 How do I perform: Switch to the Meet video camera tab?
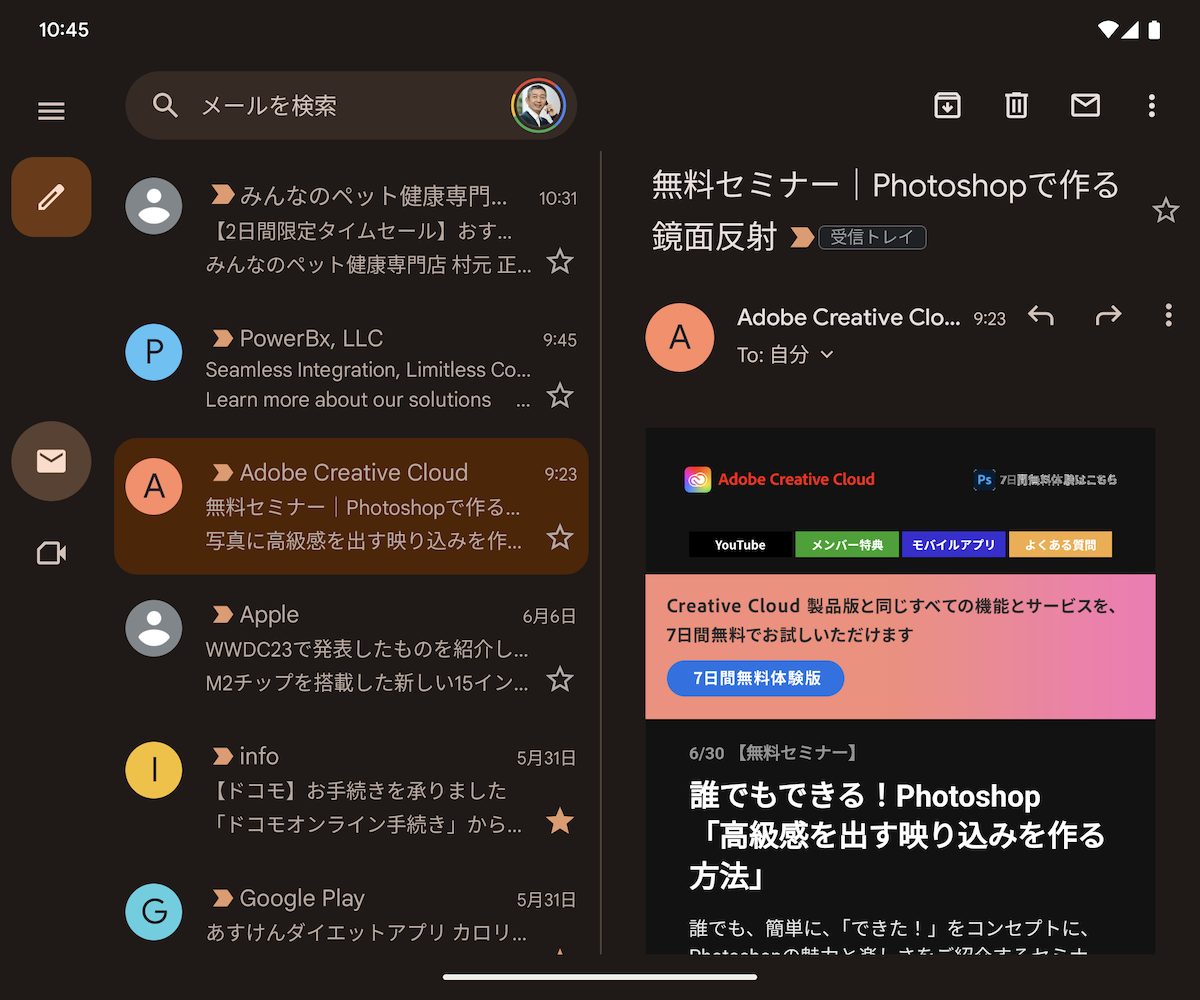pyautogui.click(x=51, y=553)
